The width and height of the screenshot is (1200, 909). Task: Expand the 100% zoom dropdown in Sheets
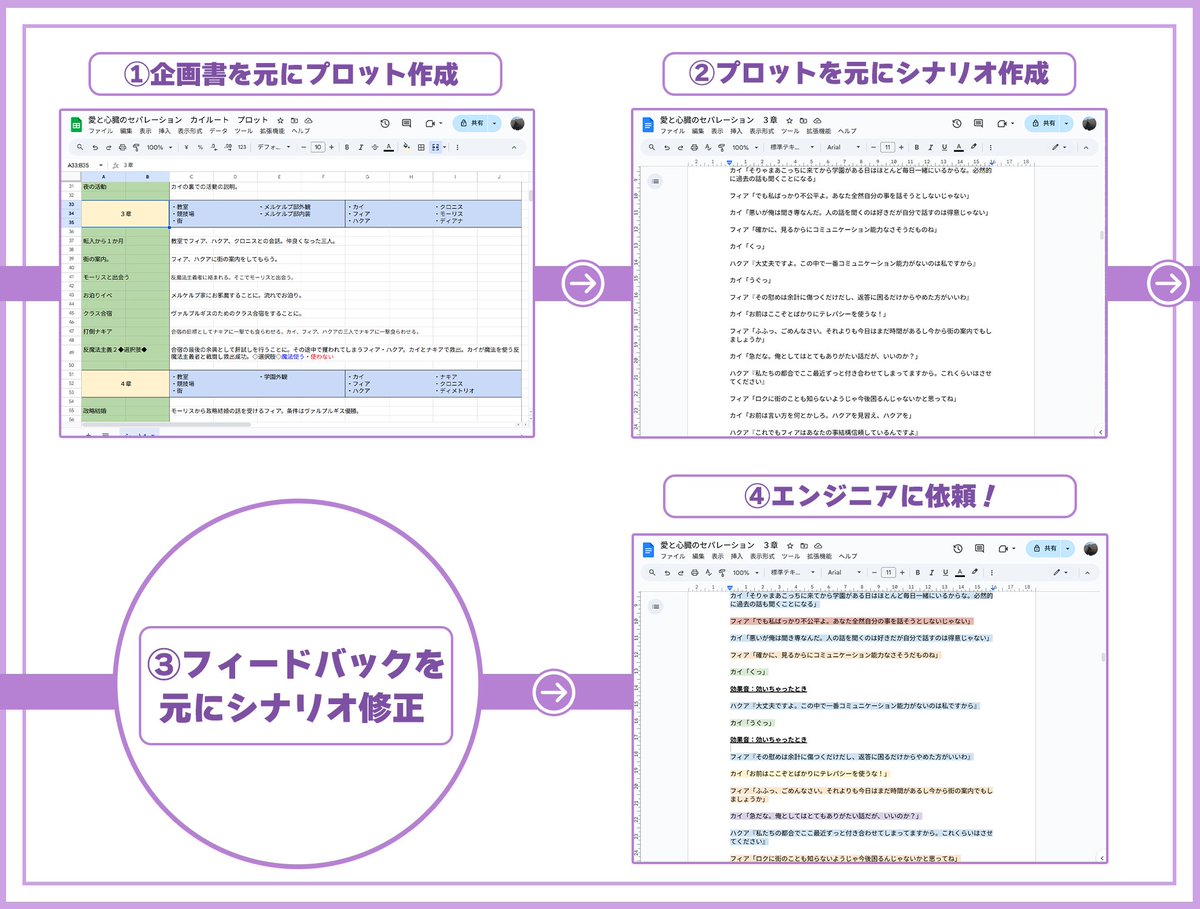(158, 146)
